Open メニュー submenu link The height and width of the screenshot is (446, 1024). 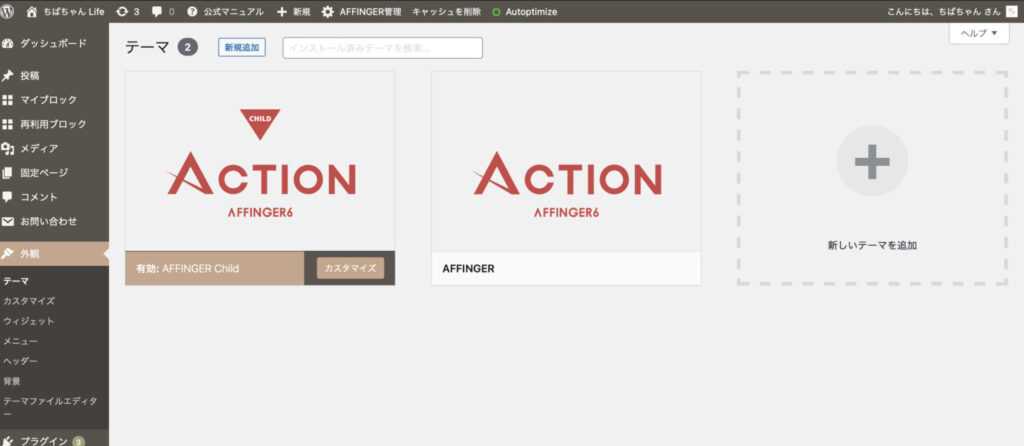pyautogui.click(x=20, y=341)
